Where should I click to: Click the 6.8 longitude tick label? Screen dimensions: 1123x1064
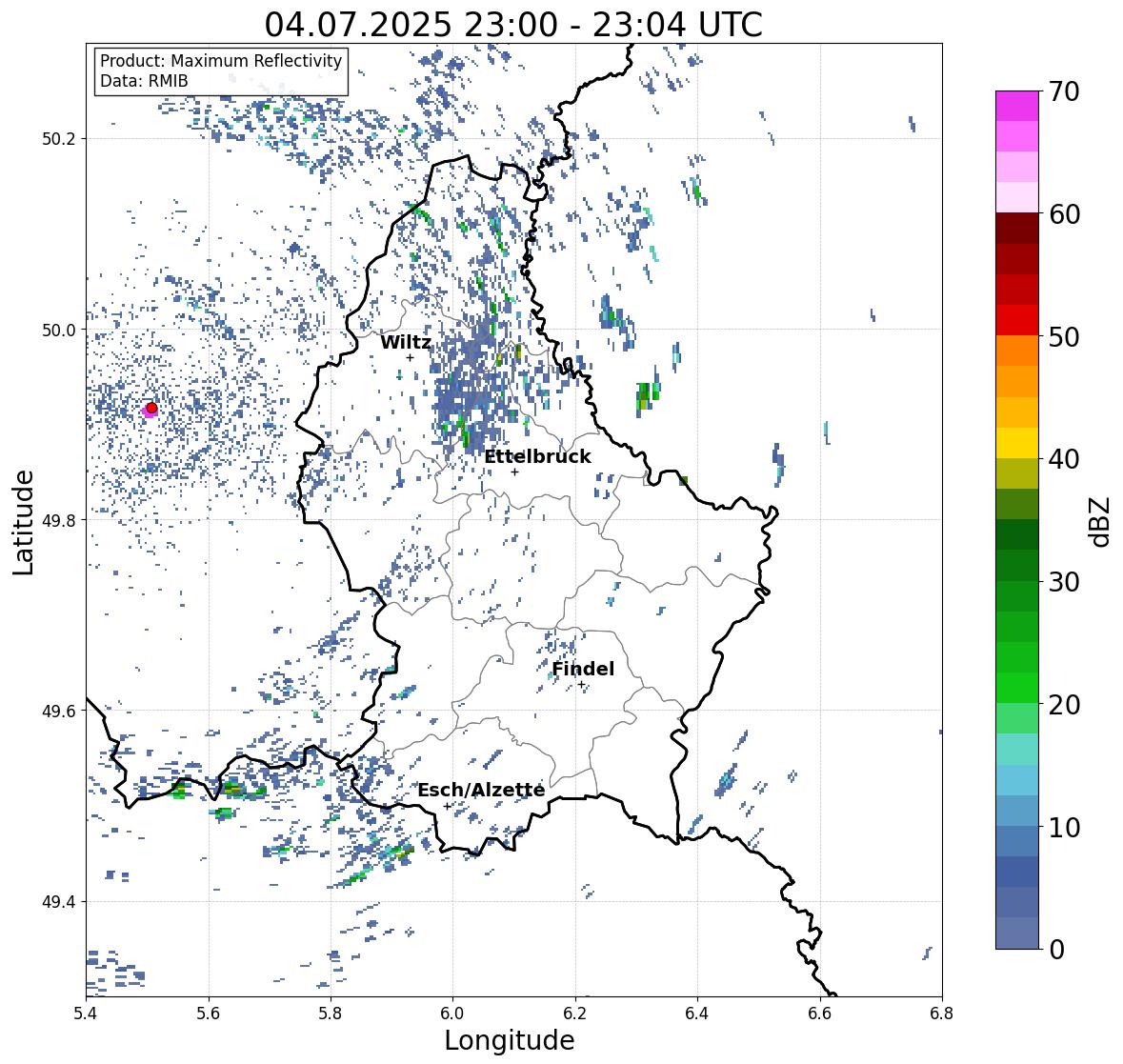coord(942,1014)
